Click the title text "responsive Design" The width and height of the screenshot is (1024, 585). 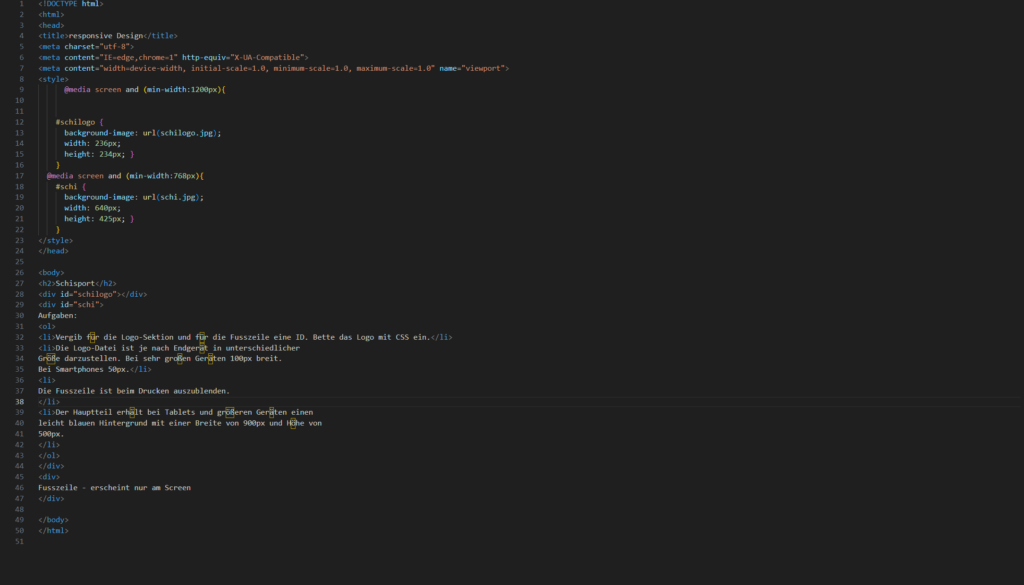point(115,36)
